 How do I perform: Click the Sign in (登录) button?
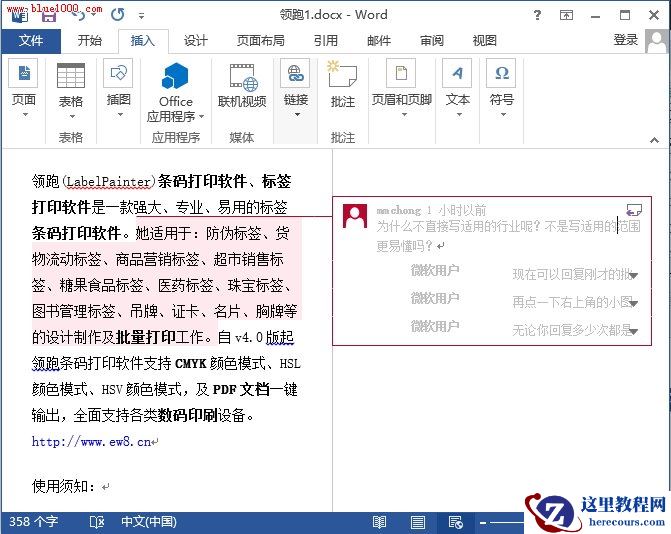click(626, 40)
